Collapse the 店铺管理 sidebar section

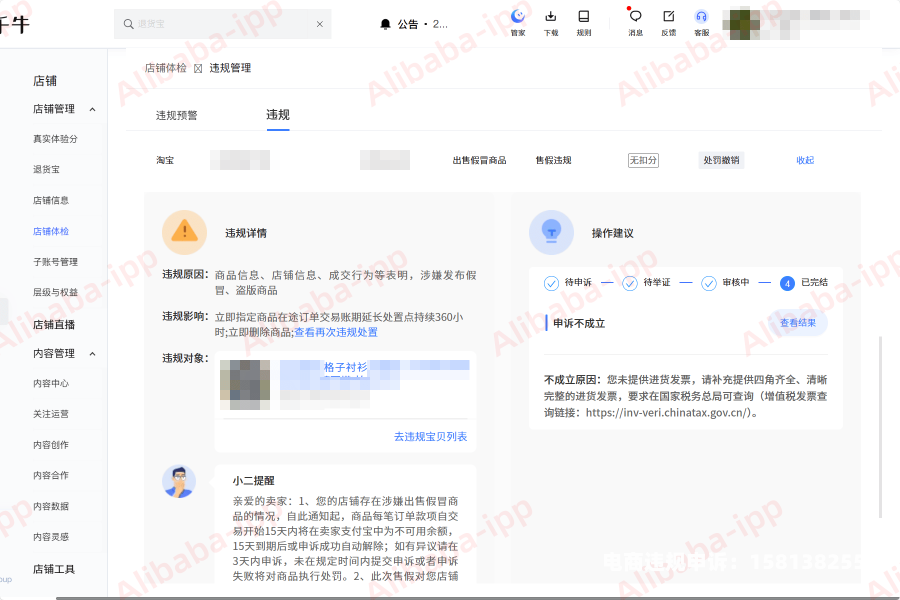coord(93,109)
